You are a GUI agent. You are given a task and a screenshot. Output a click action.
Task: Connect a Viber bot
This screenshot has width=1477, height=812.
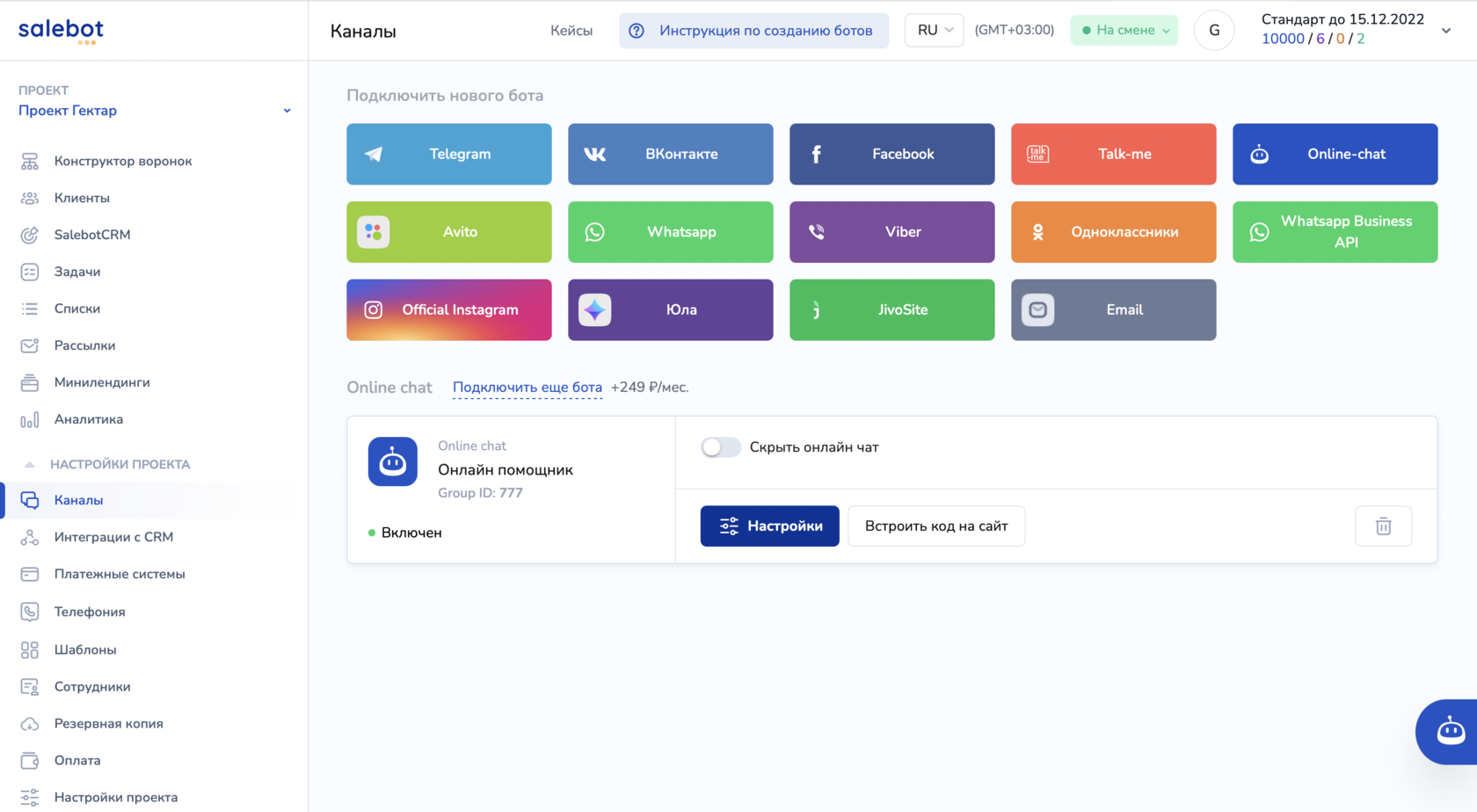(x=892, y=232)
